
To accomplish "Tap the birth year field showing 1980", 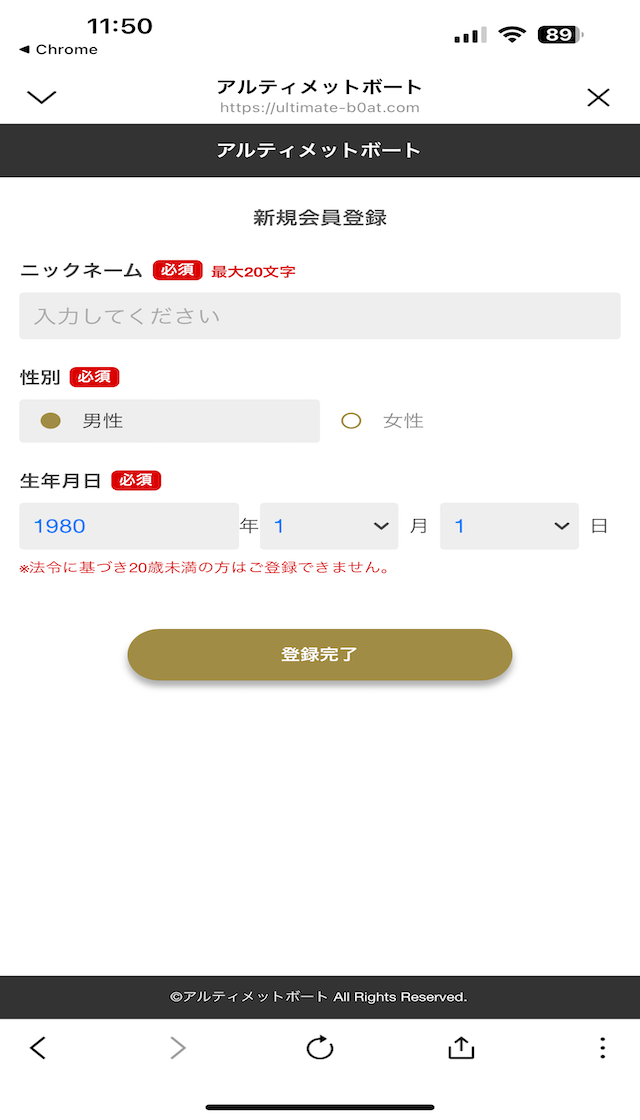I will (129, 526).
